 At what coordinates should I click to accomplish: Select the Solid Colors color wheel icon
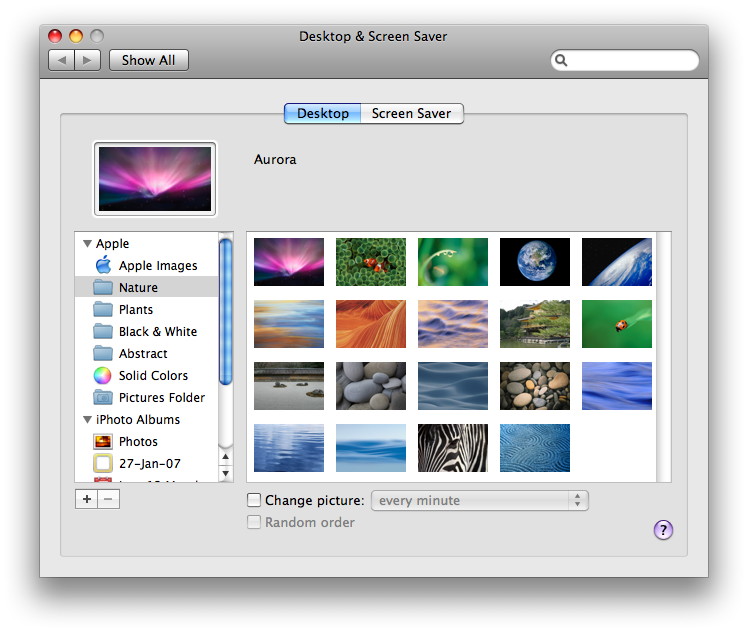click(x=102, y=376)
